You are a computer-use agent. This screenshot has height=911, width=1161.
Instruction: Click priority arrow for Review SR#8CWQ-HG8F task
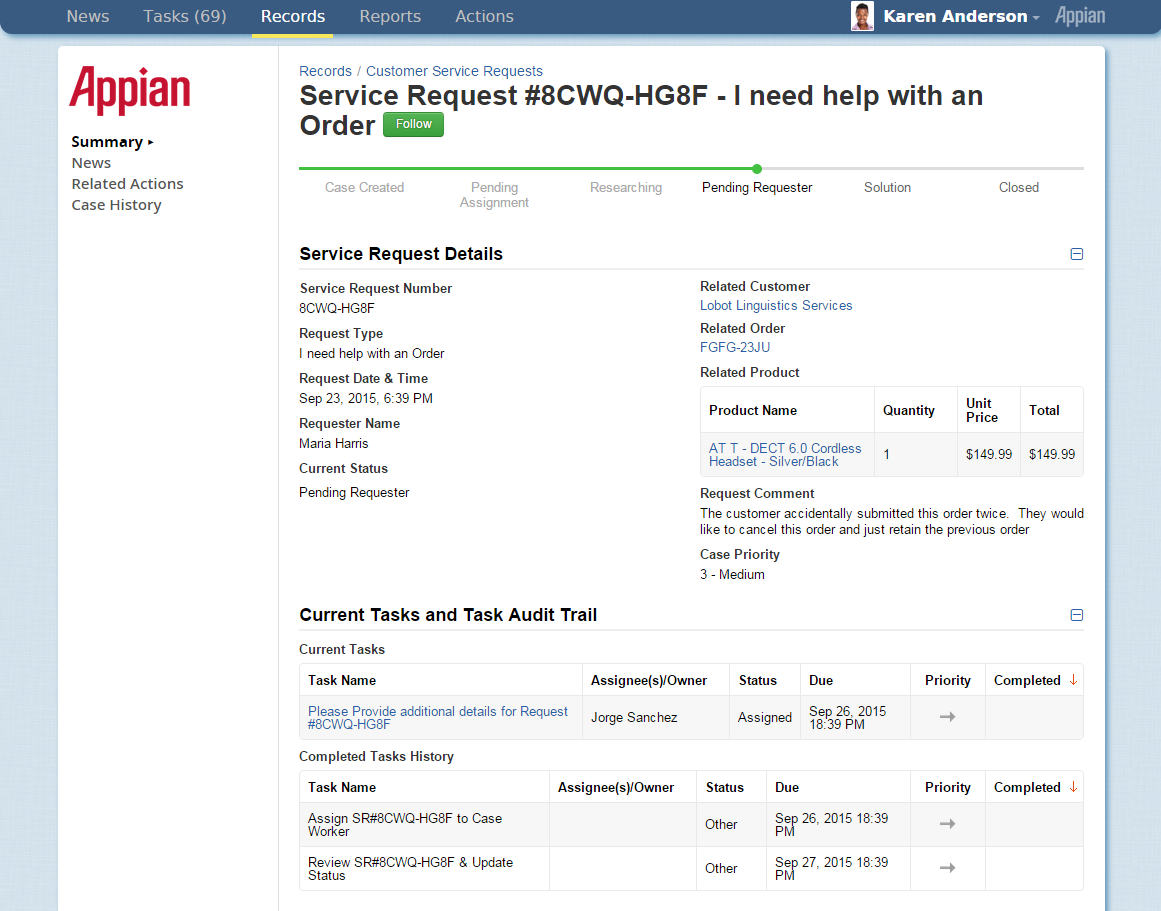click(947, 868)
